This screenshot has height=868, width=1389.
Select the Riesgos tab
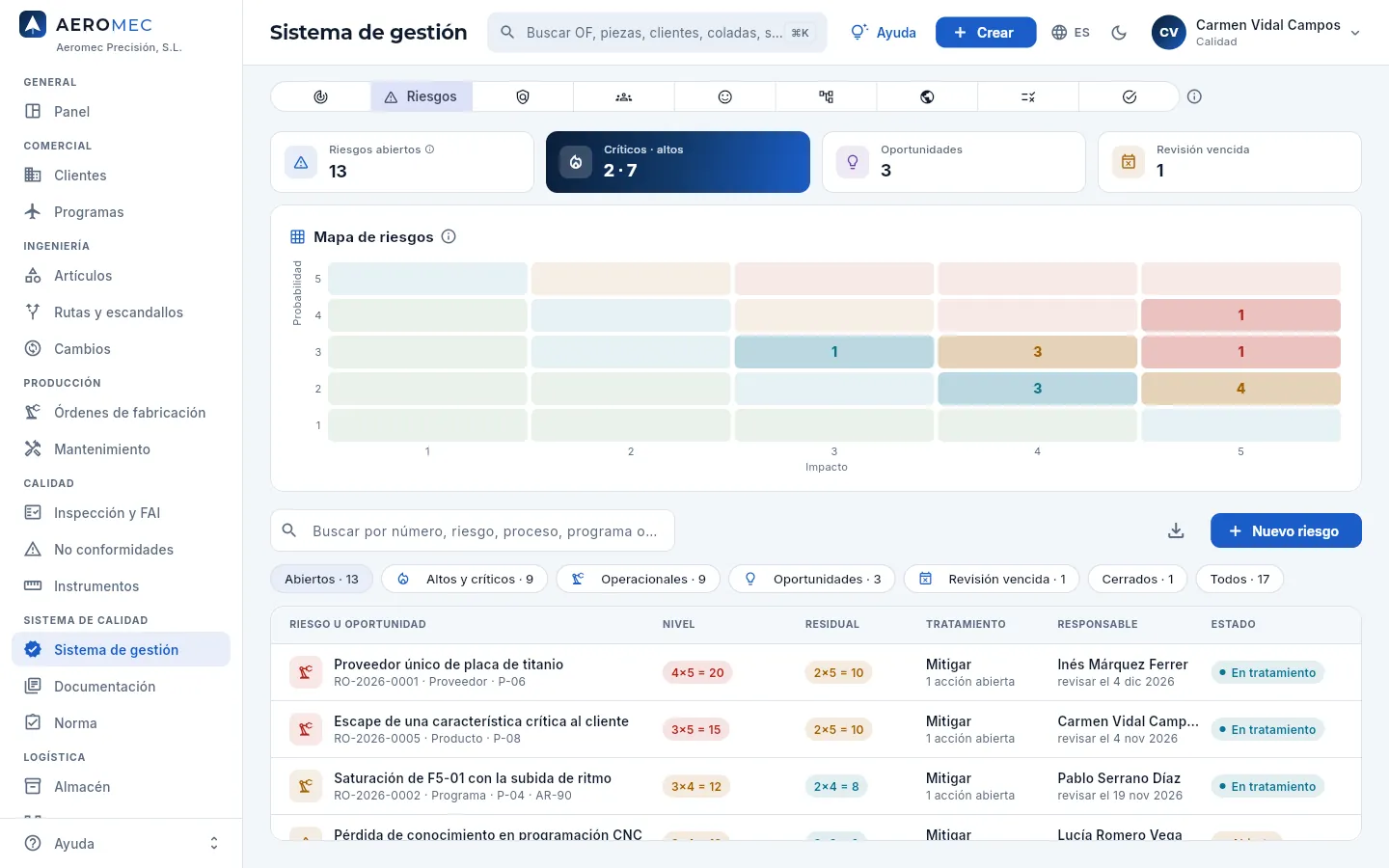coord(422,96)
